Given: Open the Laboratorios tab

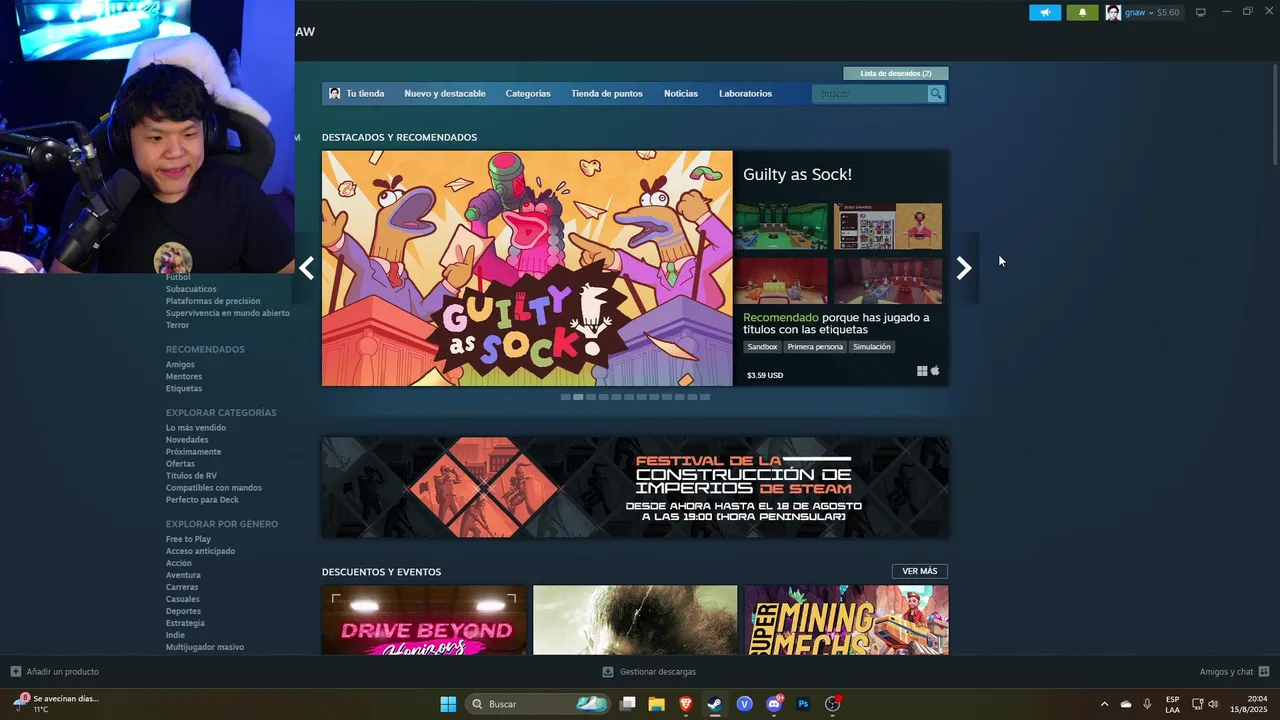Looking at the screenshot, I should tap(745, 94).
